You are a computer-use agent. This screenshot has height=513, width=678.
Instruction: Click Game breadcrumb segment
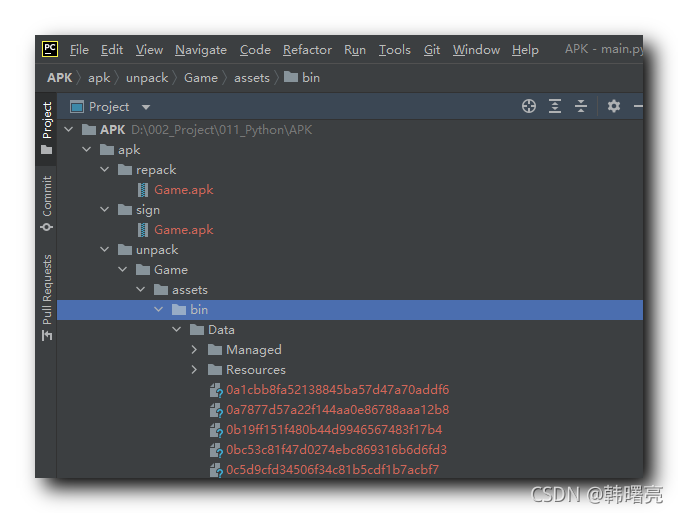201,78
